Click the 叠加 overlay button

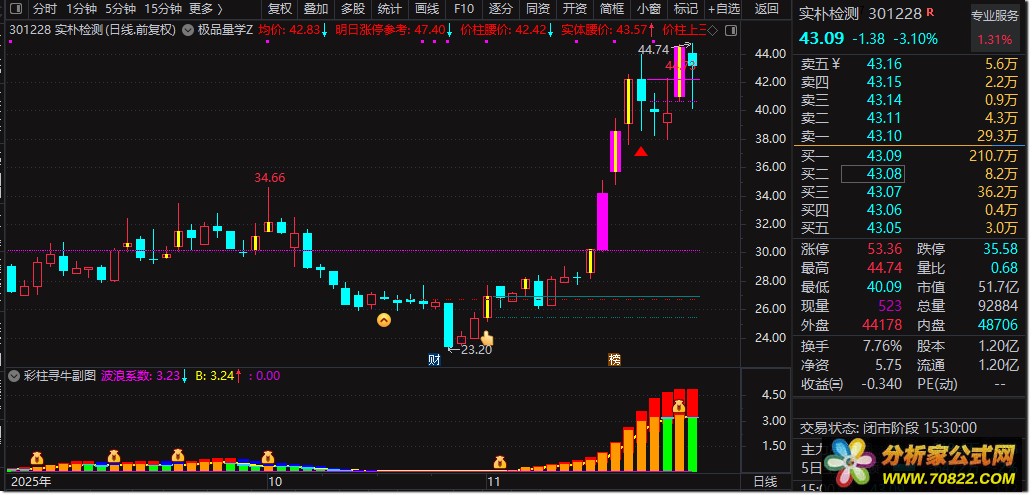[x=316, y=9]
